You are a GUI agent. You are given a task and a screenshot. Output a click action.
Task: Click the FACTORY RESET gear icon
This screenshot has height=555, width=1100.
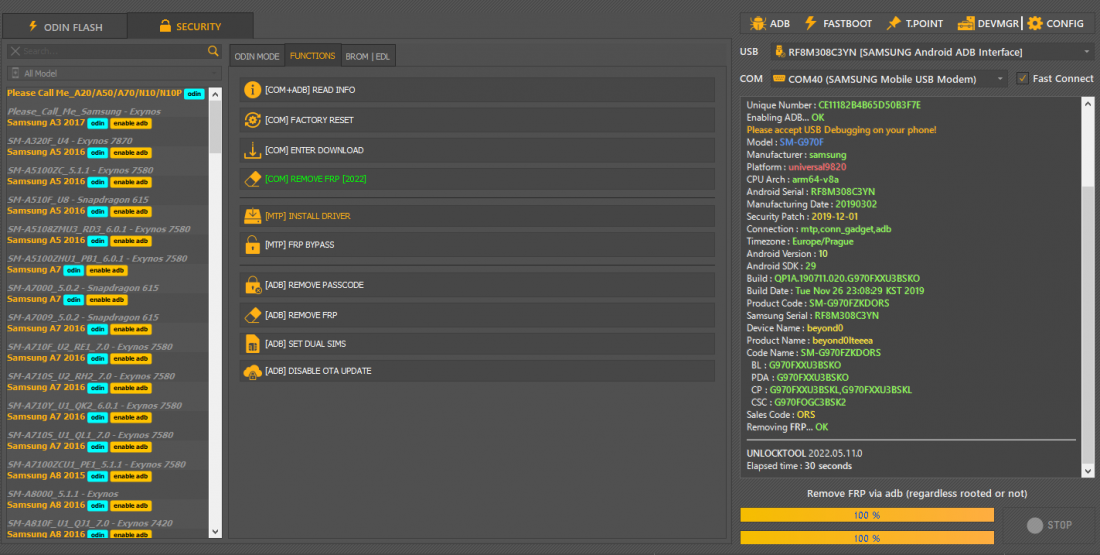pos(252,120)
